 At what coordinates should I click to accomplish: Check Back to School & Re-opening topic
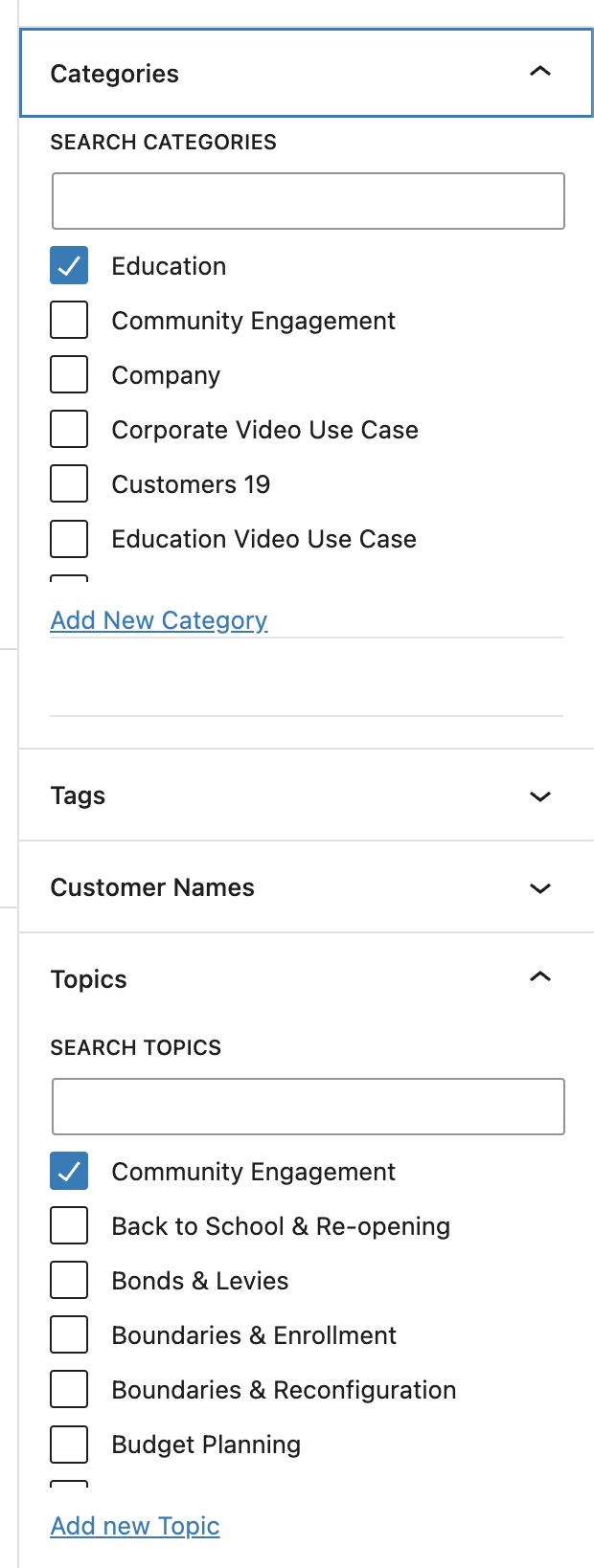[x=69, y=1226]
